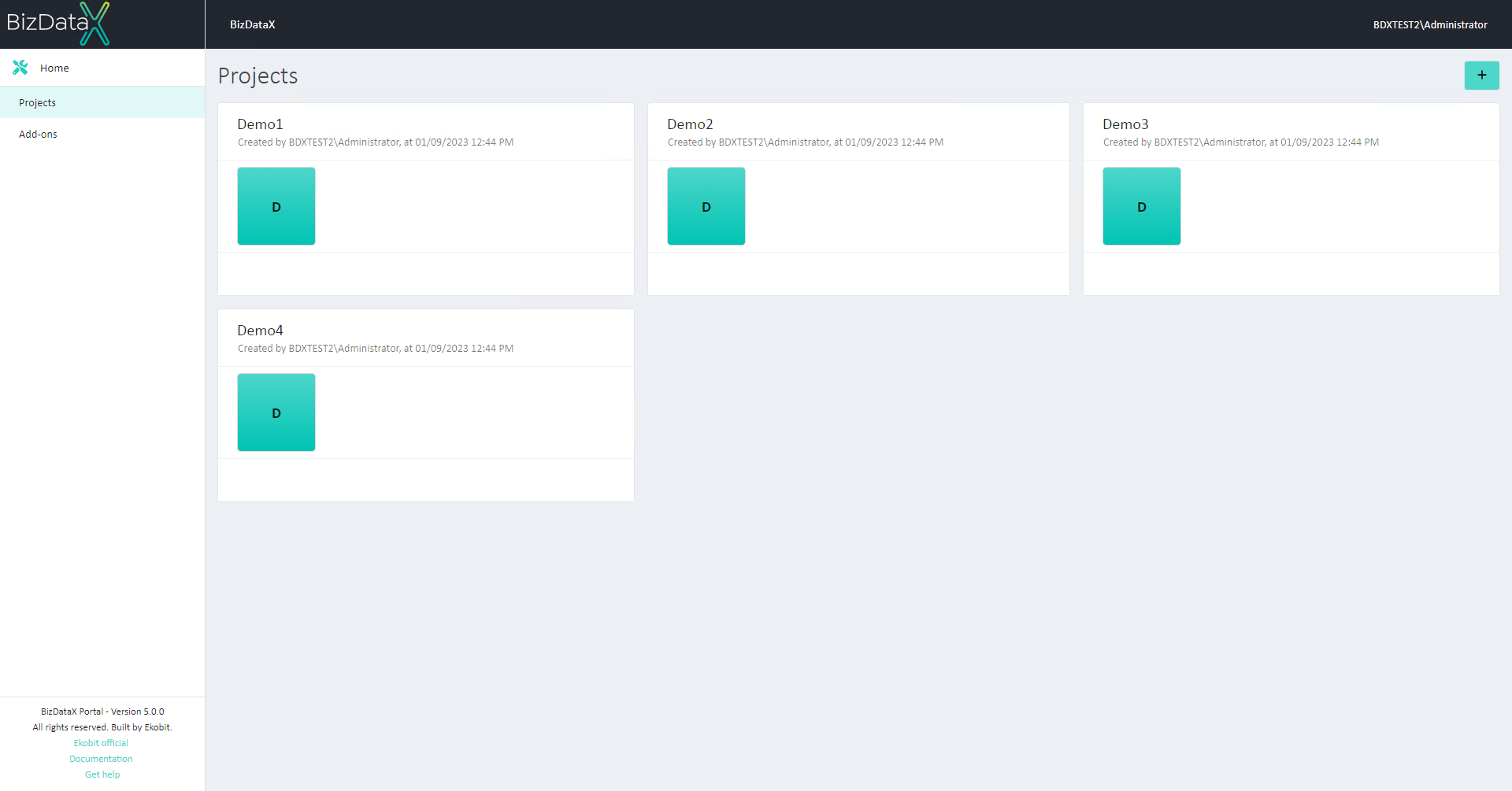This screenshot has height=791, width=1512.
Task: Open the Demo2 project D tile
Action: click(x=706, y=206)
